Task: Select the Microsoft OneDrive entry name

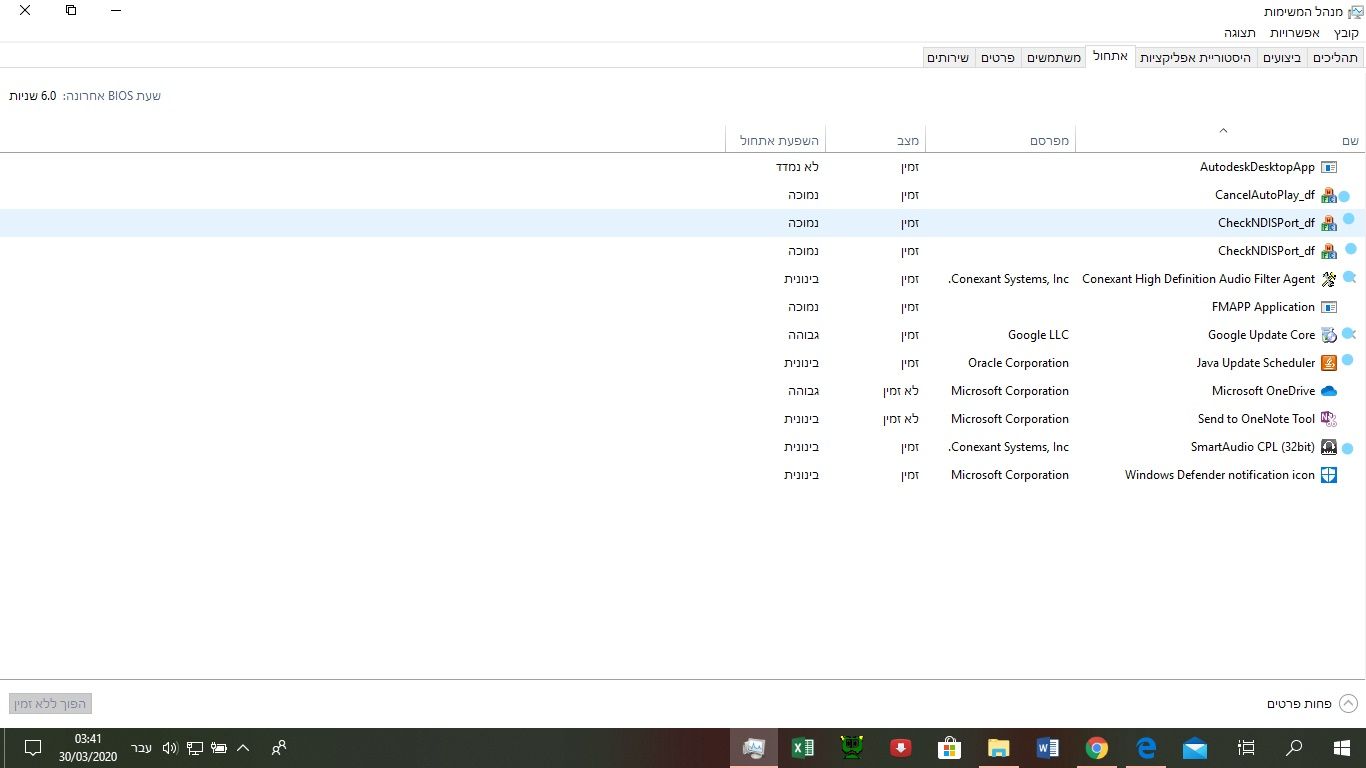Action: (x=1263, y=391)
